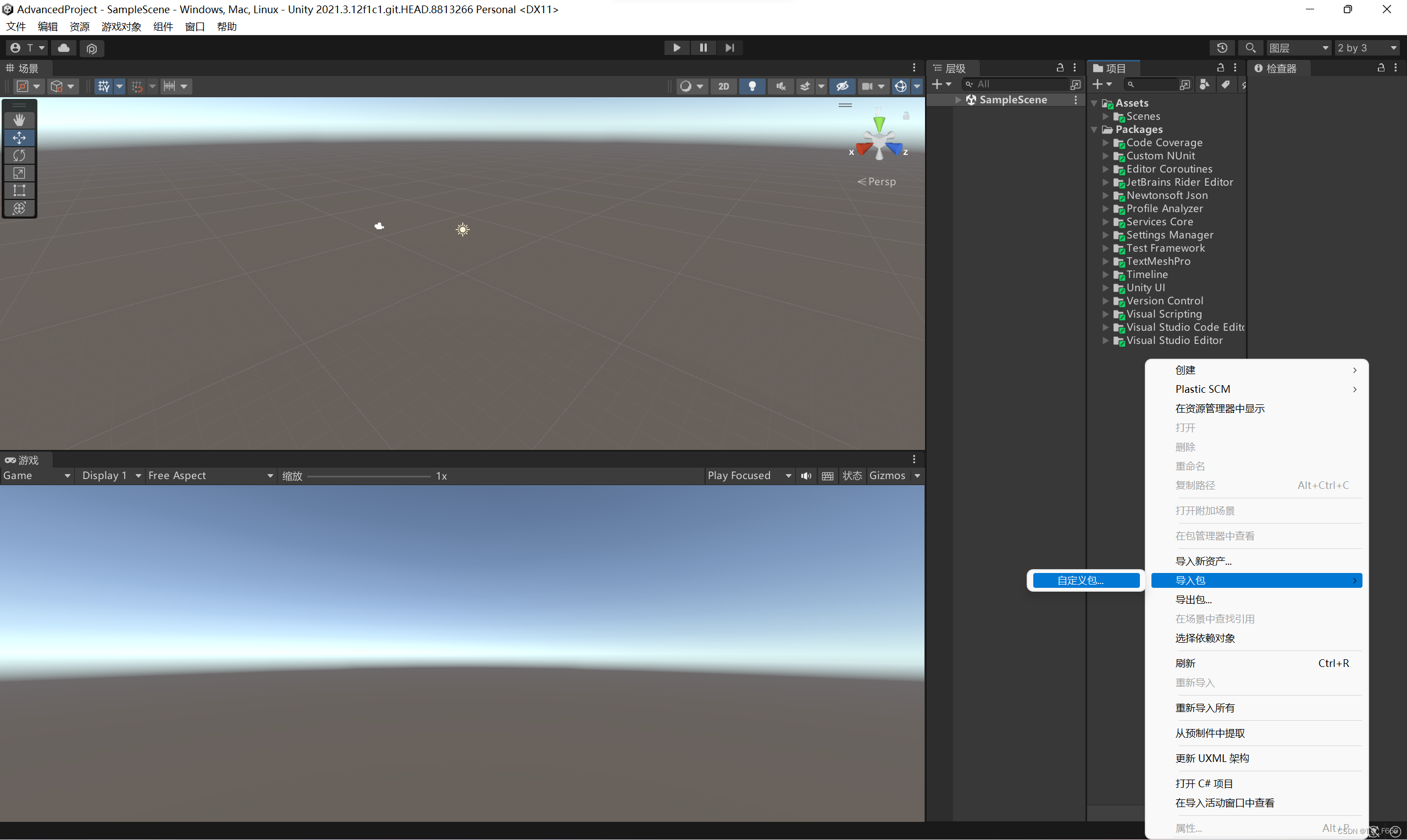Image resolution: width=1407 pixels, height=840 pixels.
Task: Select the Hand view tool
Action: [x=19, y=120]
